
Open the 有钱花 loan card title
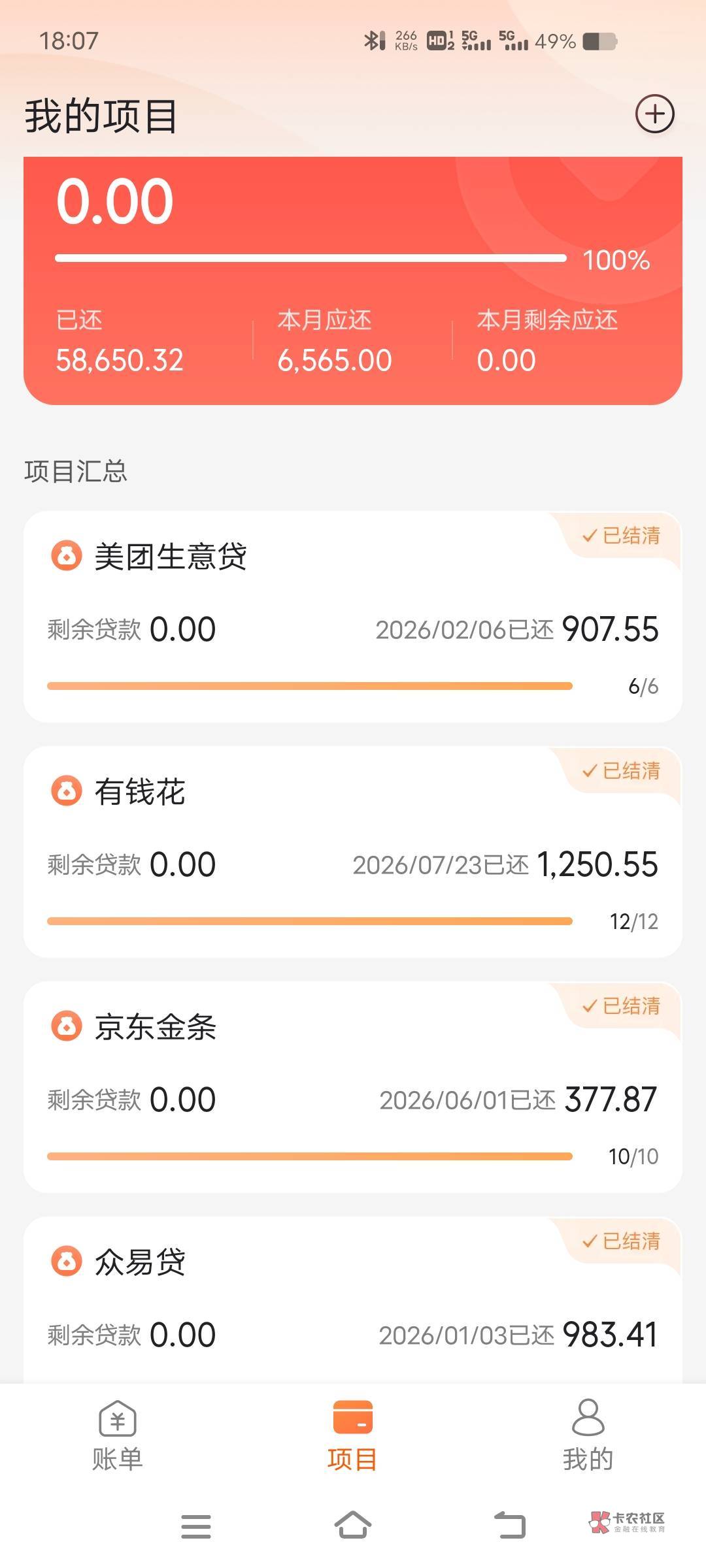coord(140,792)
